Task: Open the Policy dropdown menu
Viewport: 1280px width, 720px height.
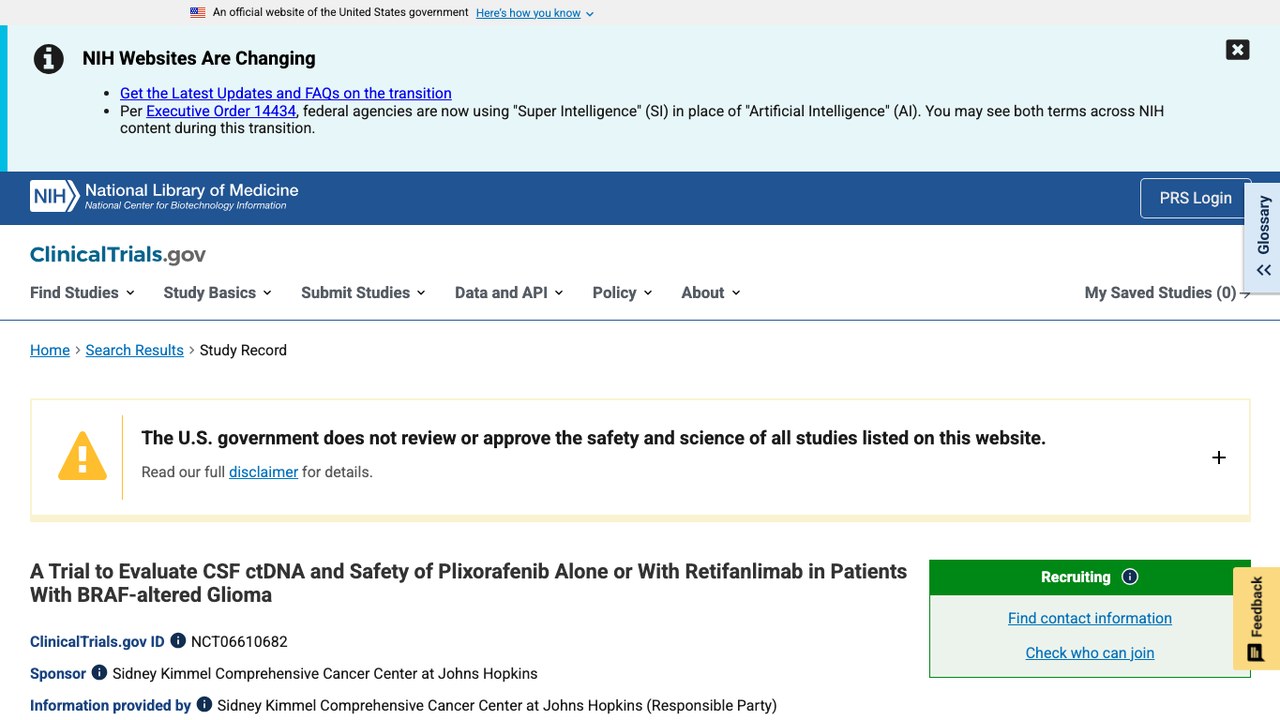Action: (x=622, y=292)
